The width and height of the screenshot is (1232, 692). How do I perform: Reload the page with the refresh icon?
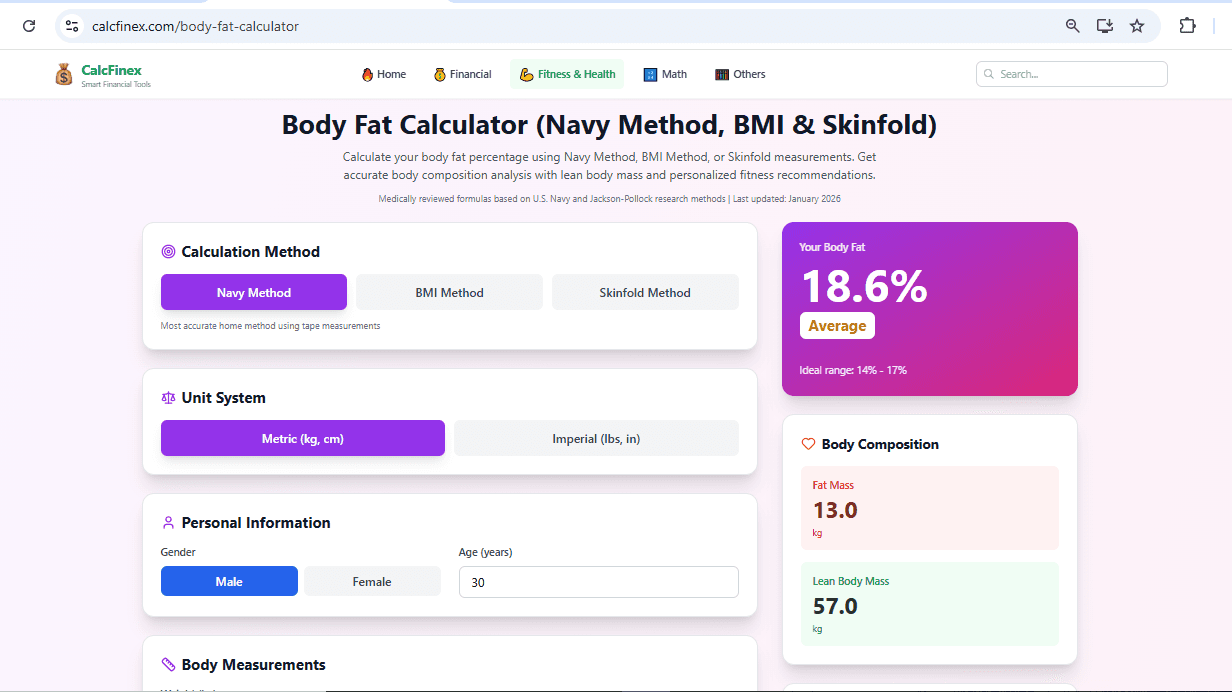(x=29, y=26)
